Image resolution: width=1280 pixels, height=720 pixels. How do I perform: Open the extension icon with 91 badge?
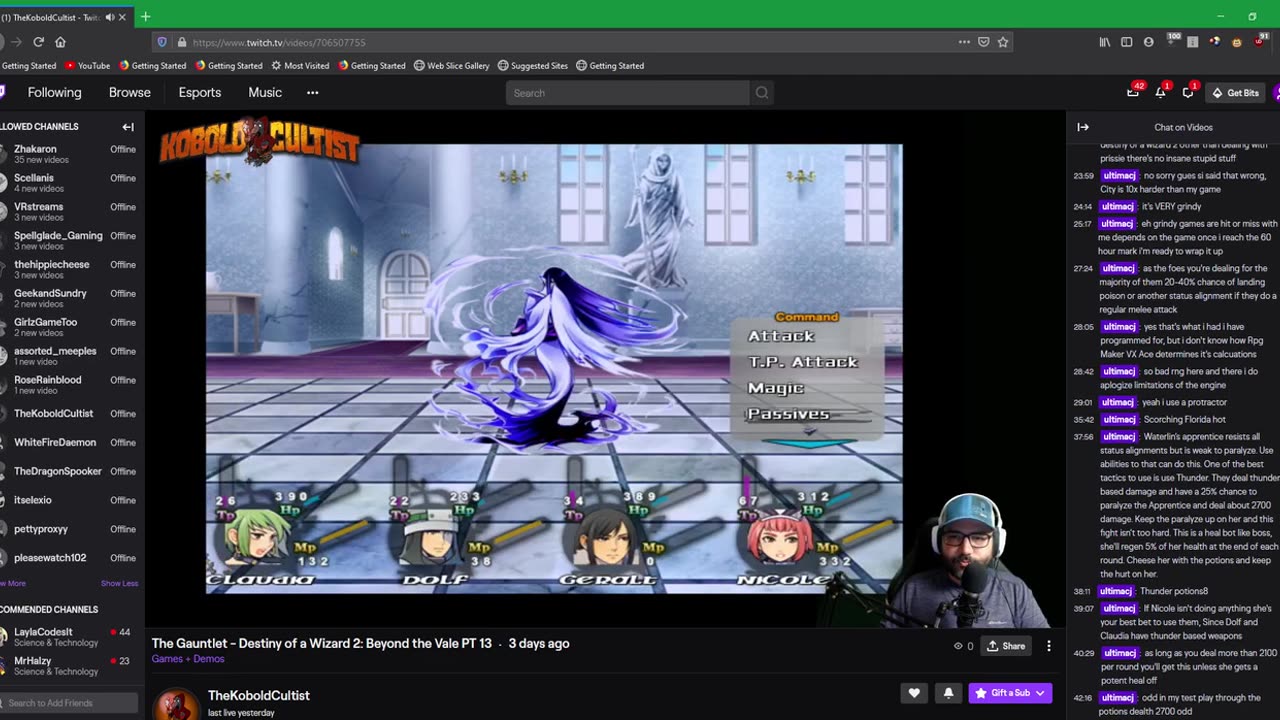tap(1258, 42)
